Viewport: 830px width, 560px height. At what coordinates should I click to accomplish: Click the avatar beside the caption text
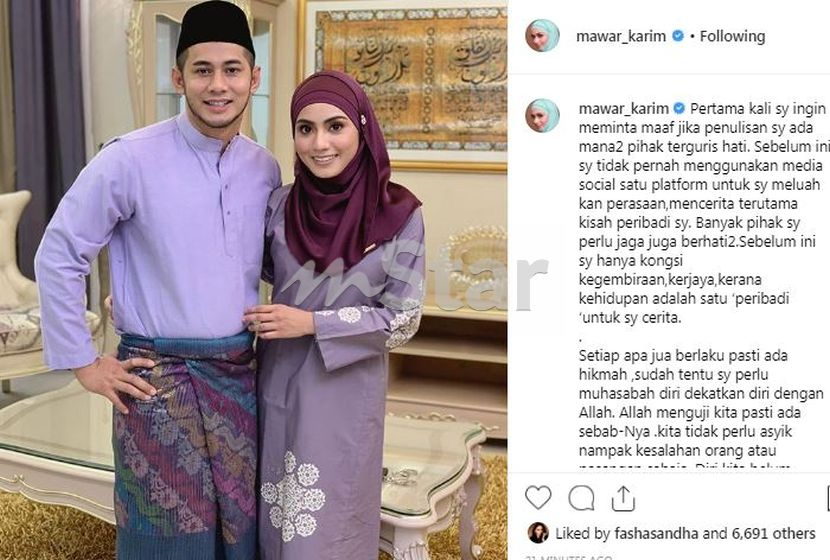coord(542,115)
